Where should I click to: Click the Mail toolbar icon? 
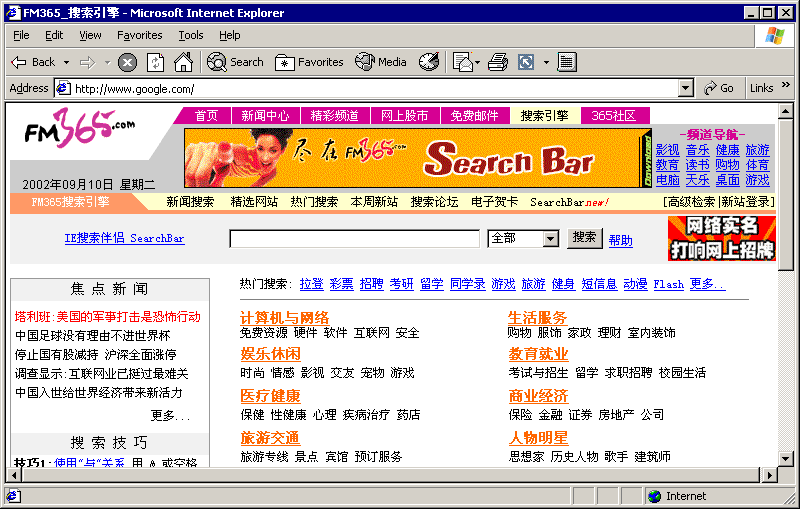(463, 62)
